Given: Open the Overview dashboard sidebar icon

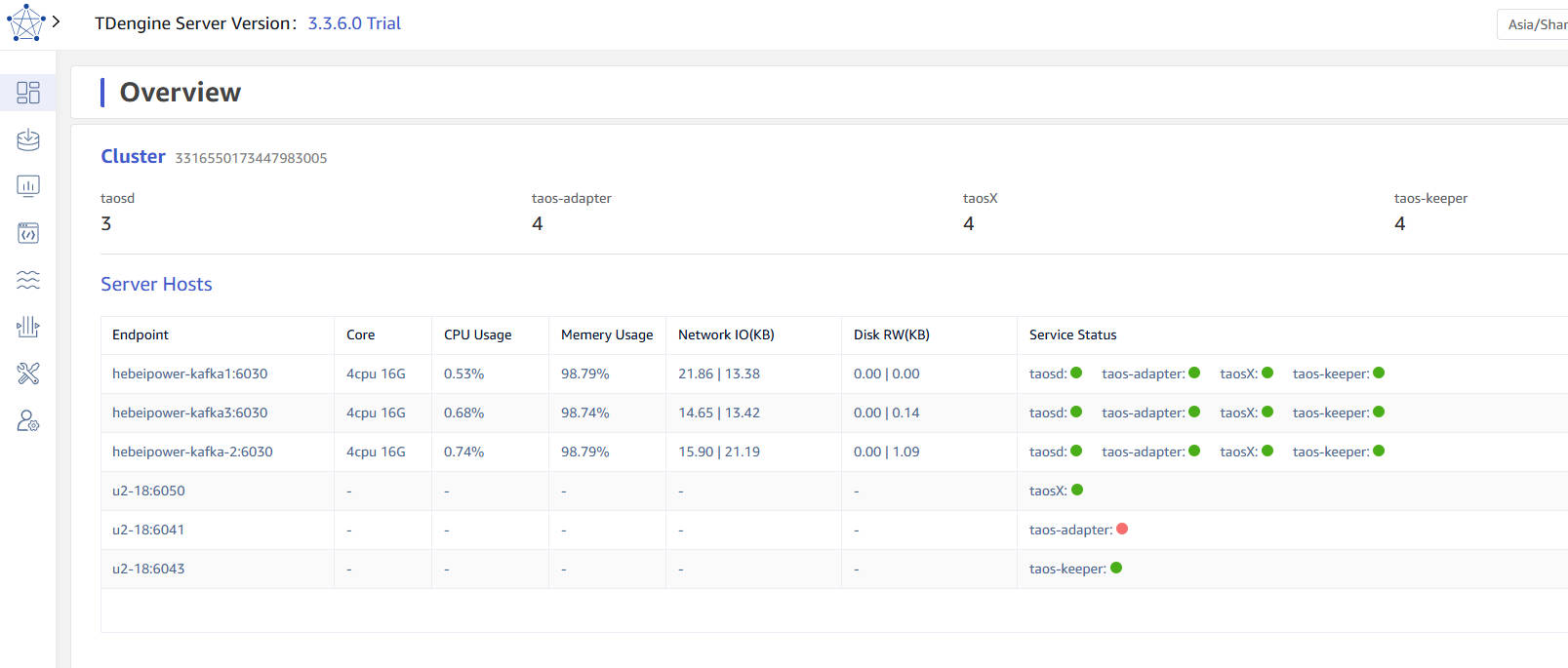Looking at the screenshot, I should 28,93.
